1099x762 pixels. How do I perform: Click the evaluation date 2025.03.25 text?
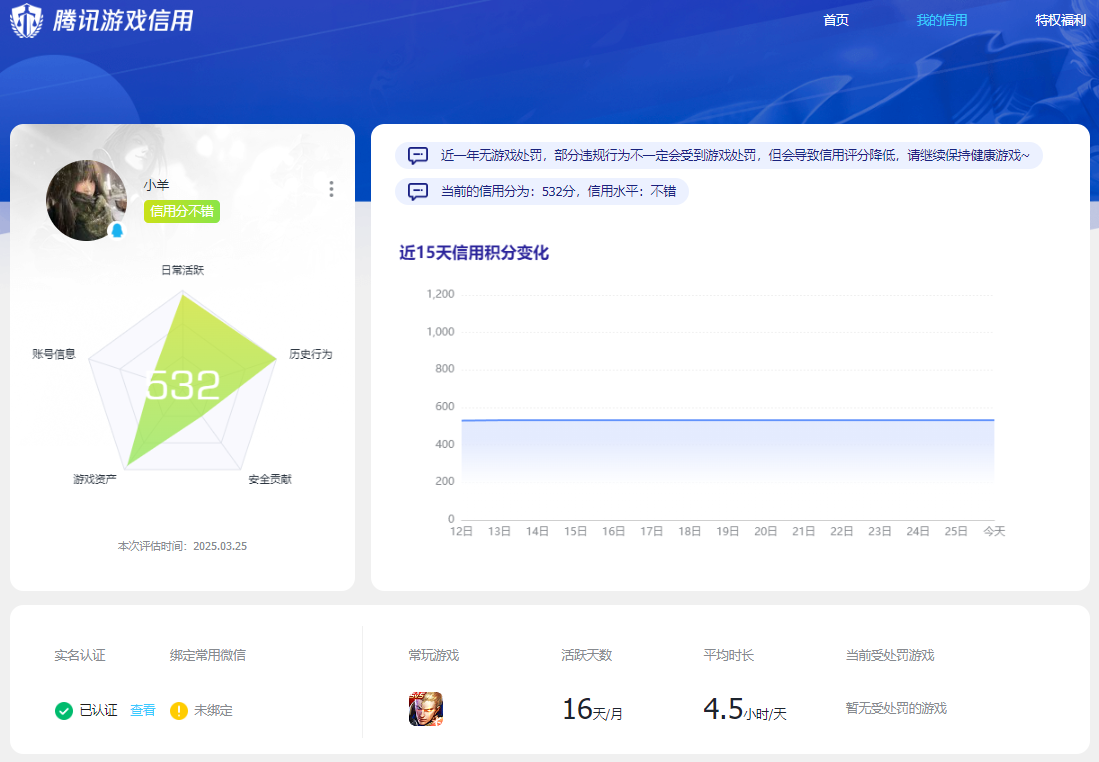(x=220, y=546)
